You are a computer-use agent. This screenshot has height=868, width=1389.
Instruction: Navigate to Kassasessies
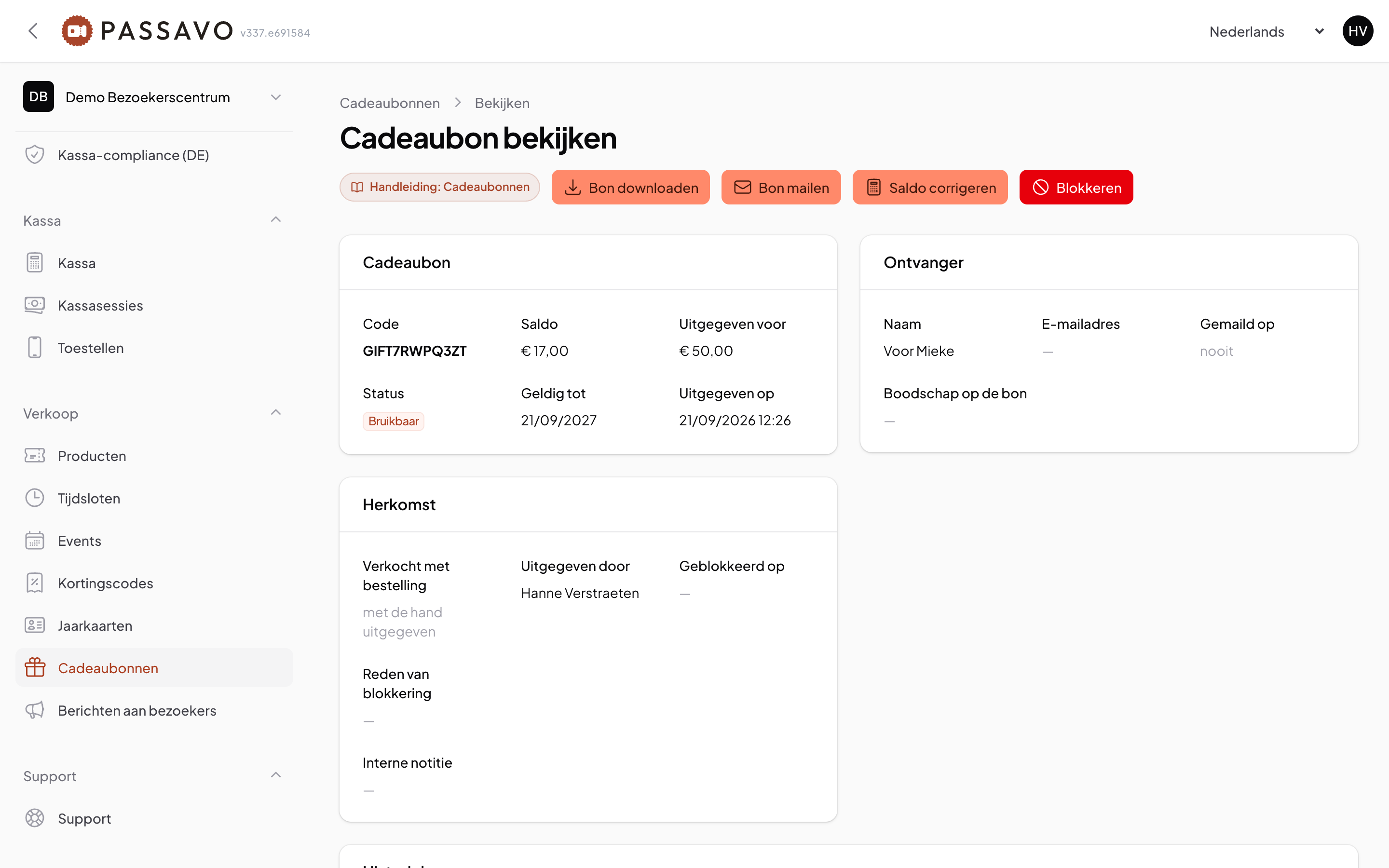coord(154,305)
